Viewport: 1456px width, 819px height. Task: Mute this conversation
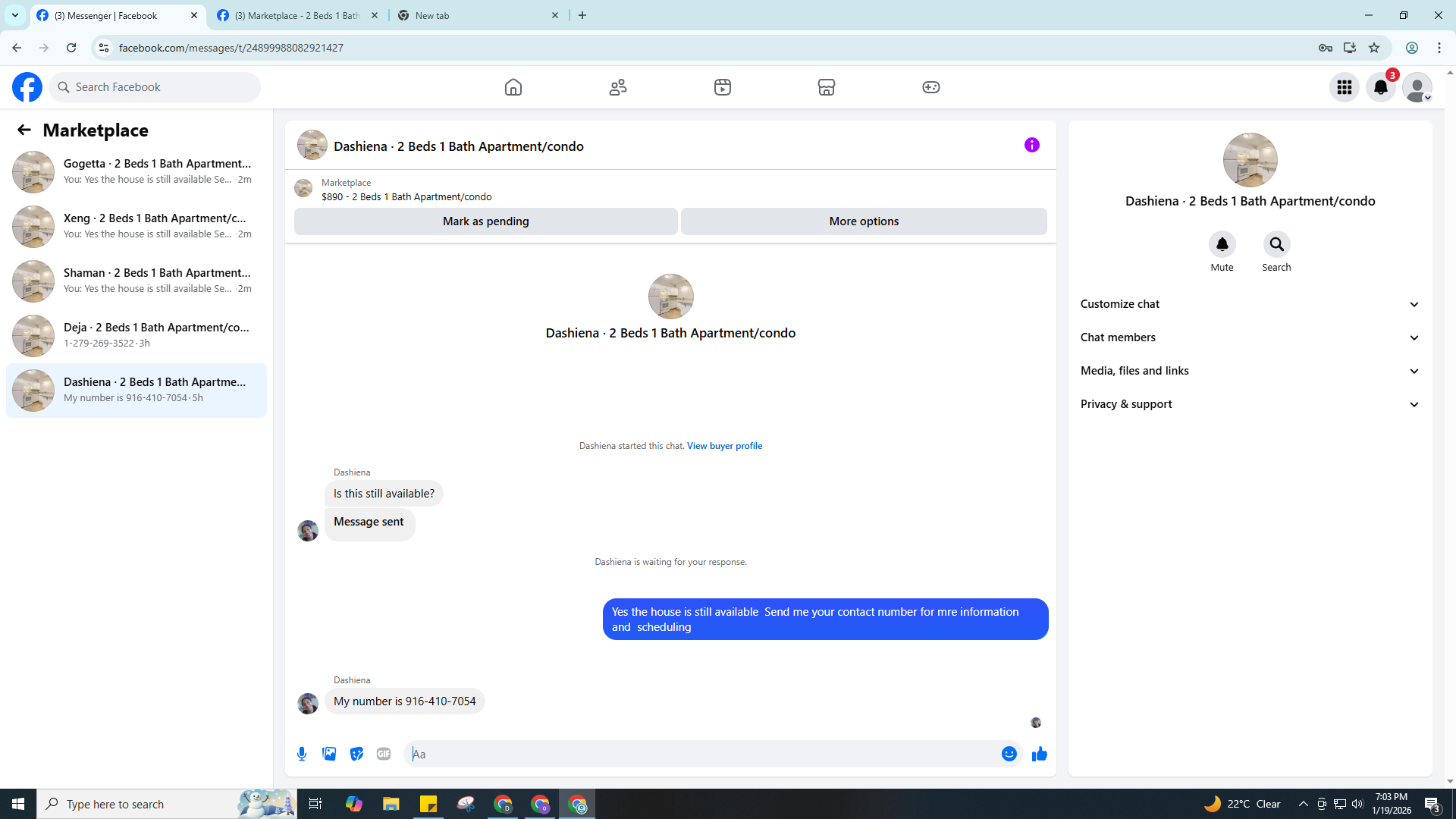pyautogui.click(x=1222, y=245)
